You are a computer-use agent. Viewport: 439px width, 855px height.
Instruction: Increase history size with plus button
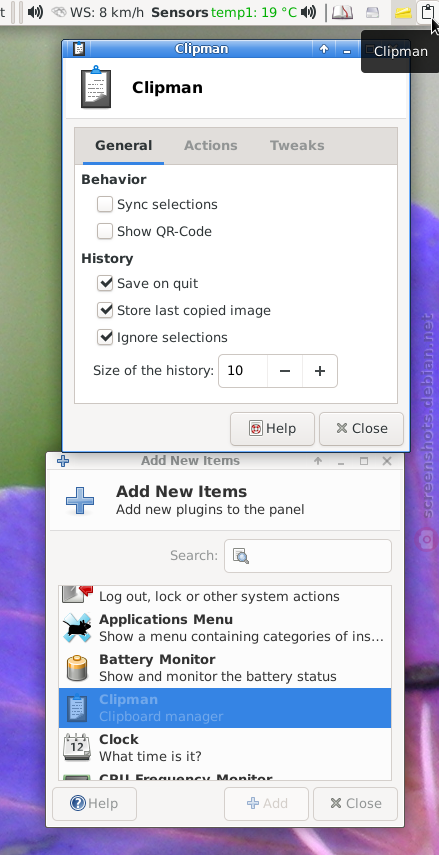[x=320, y=371]
